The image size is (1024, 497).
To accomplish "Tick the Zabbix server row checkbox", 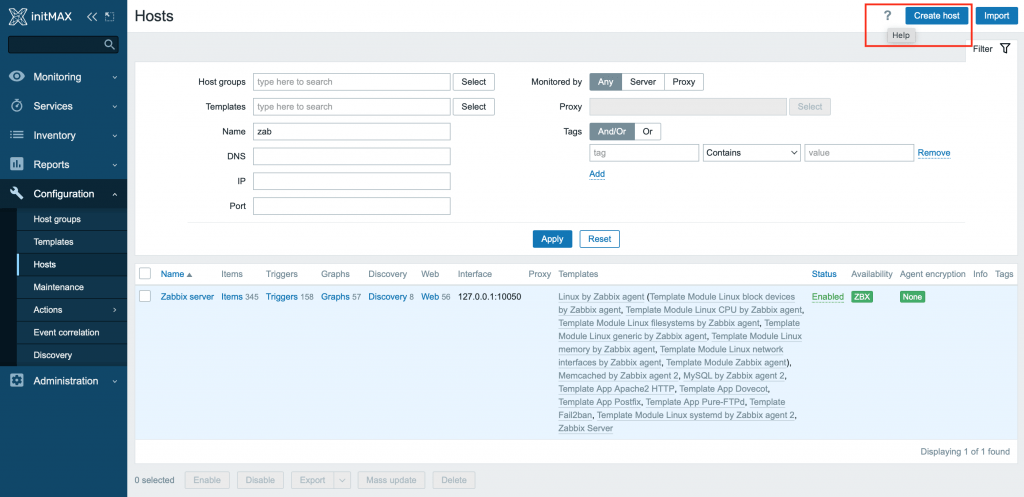I will pos(145,297).
